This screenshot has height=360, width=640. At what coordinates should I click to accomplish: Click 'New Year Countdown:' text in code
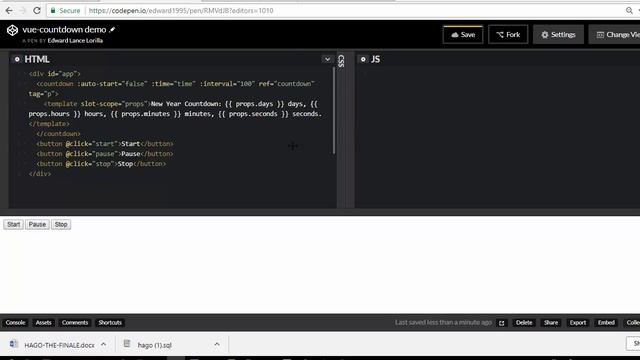[186, 104]
